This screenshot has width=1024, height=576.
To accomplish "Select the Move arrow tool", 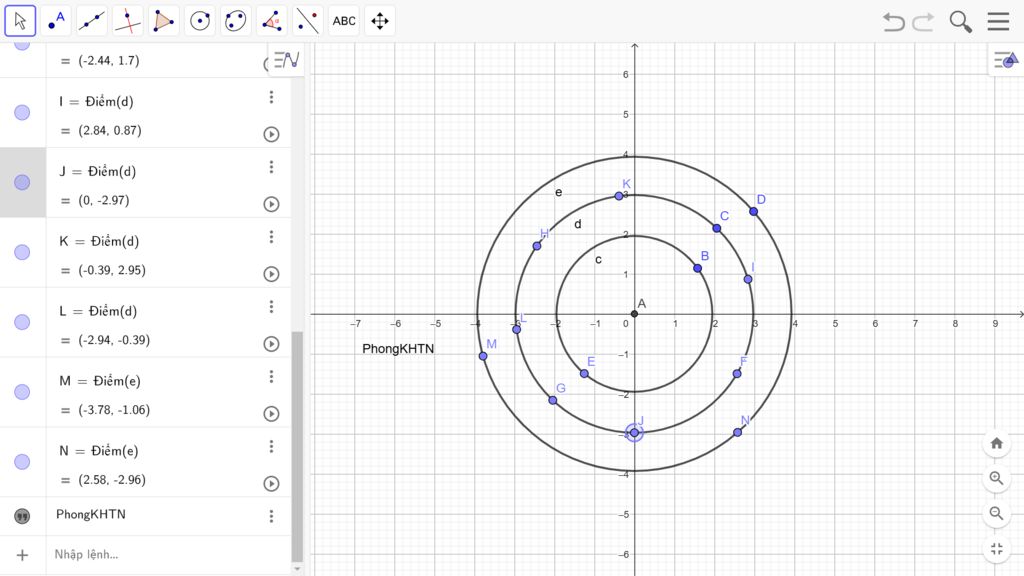I will [x=20, y=20].
